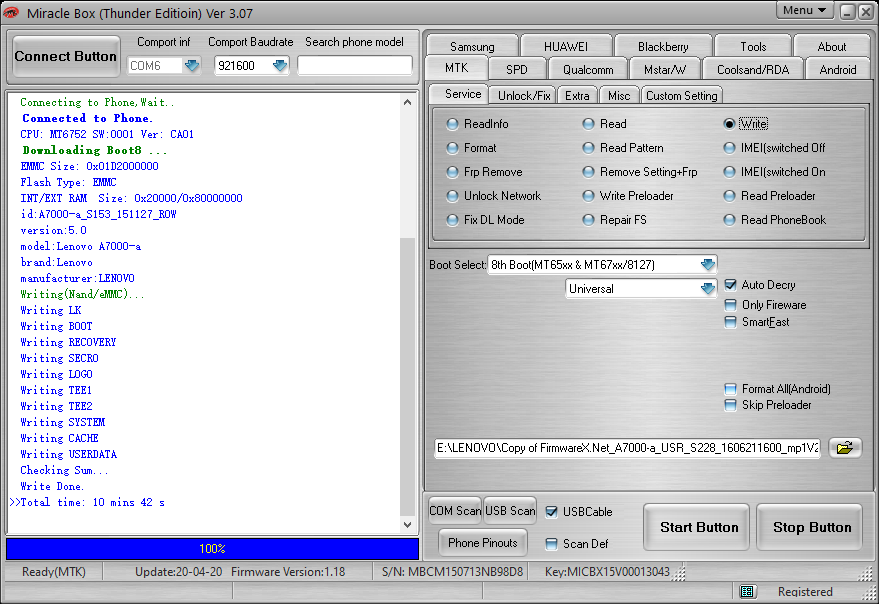Viewport: 879px width, 604px height.
Task: Click the 100% blue progress bar
Action: [x=212, y=548]
